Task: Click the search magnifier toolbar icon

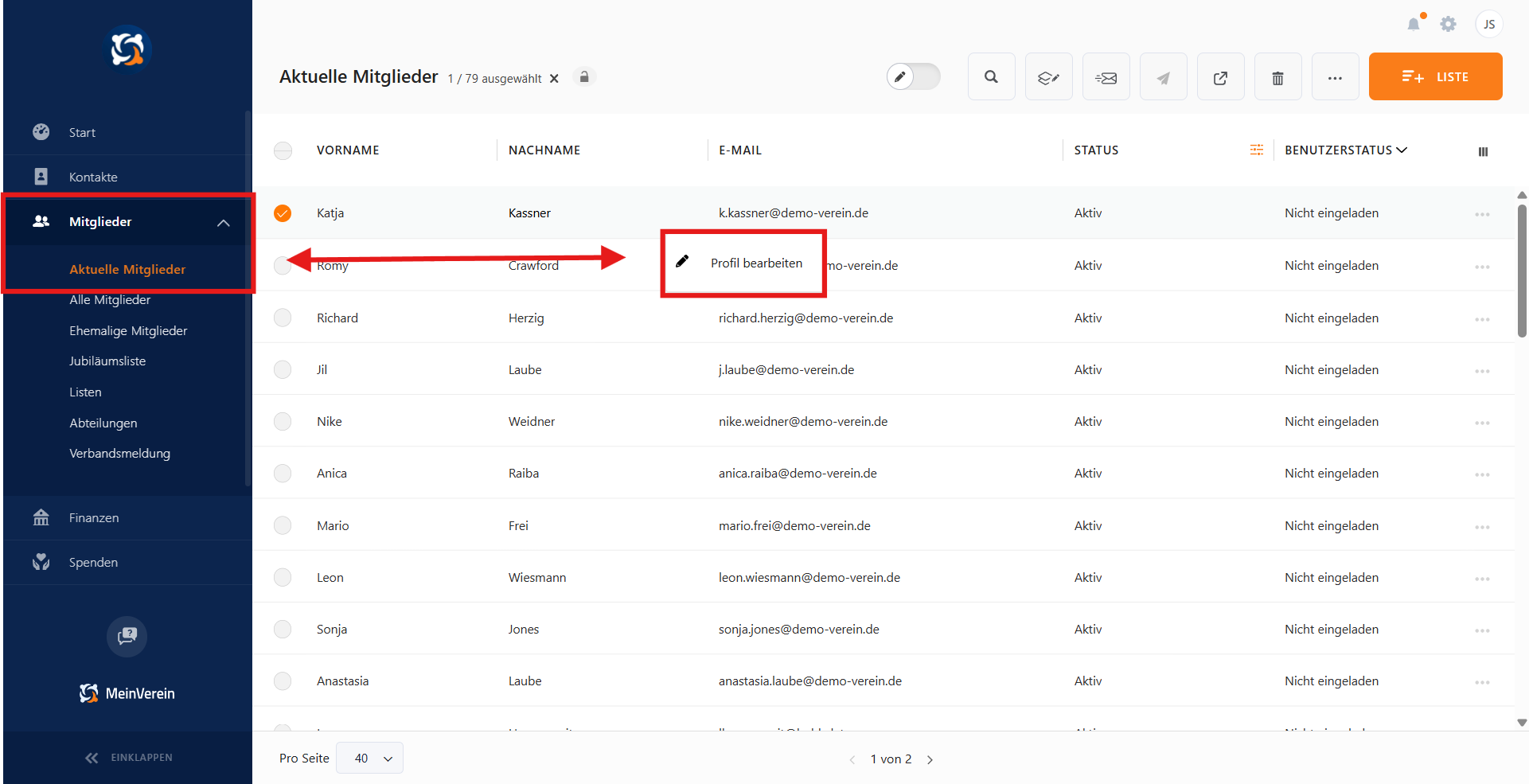Action: tap(991, 77)
